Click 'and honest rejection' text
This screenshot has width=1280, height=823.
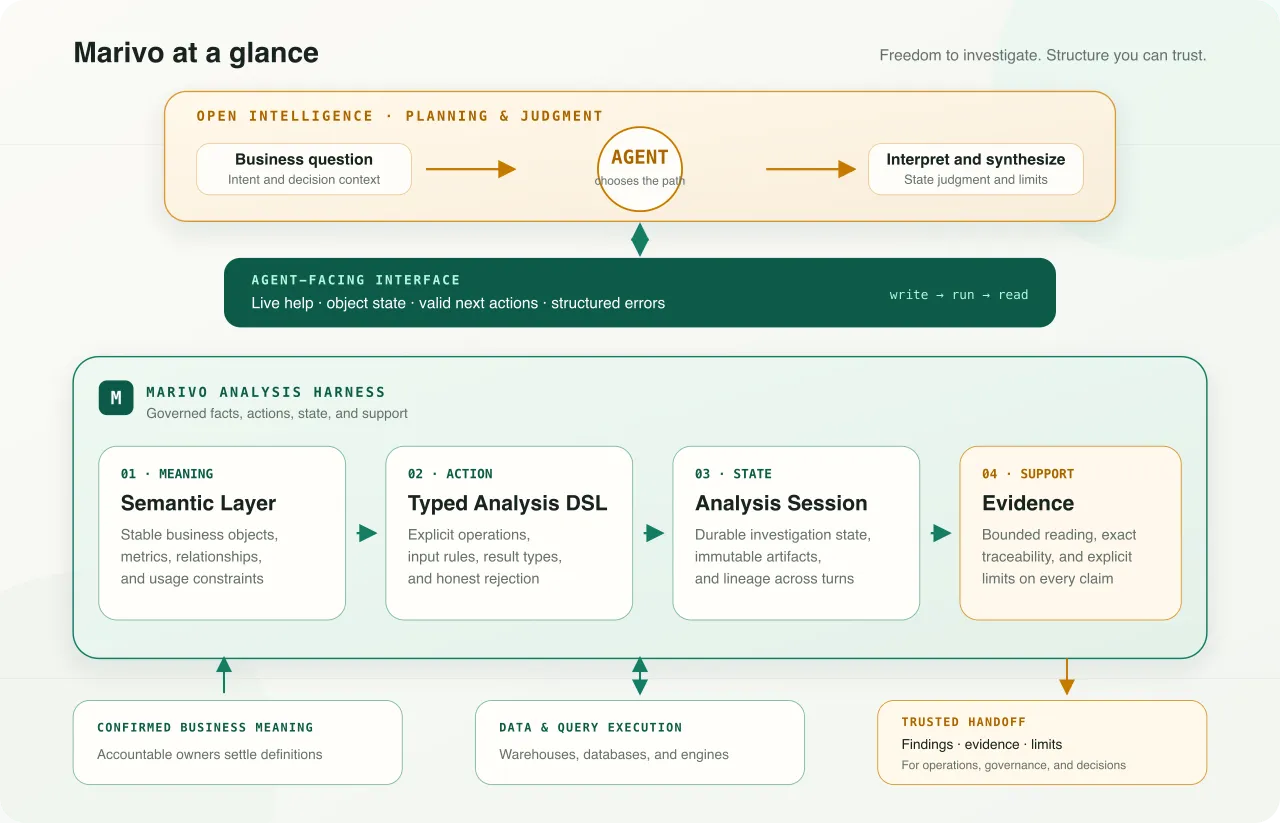coord(474,578)
